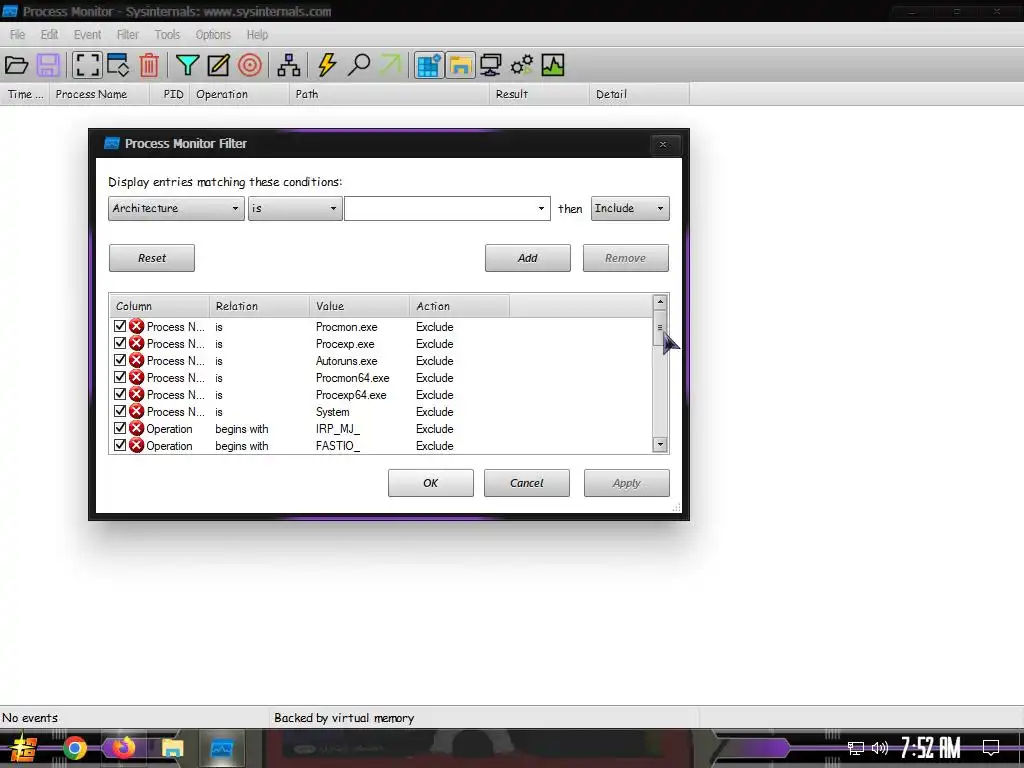1024x768 pixels.
Task: Open Find with the magnifier icon
Action: 359,65
